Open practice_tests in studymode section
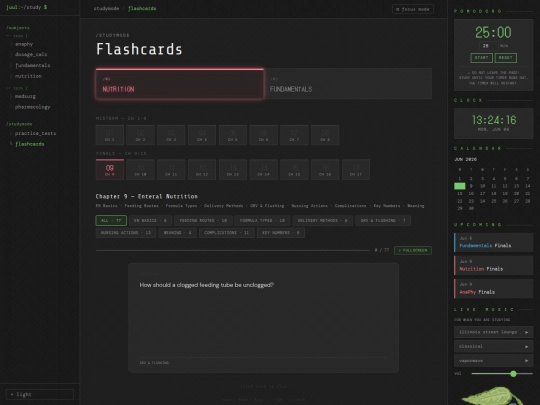This screenshot has width=540, height=405. pyautogui.click(x=35, y=133)
